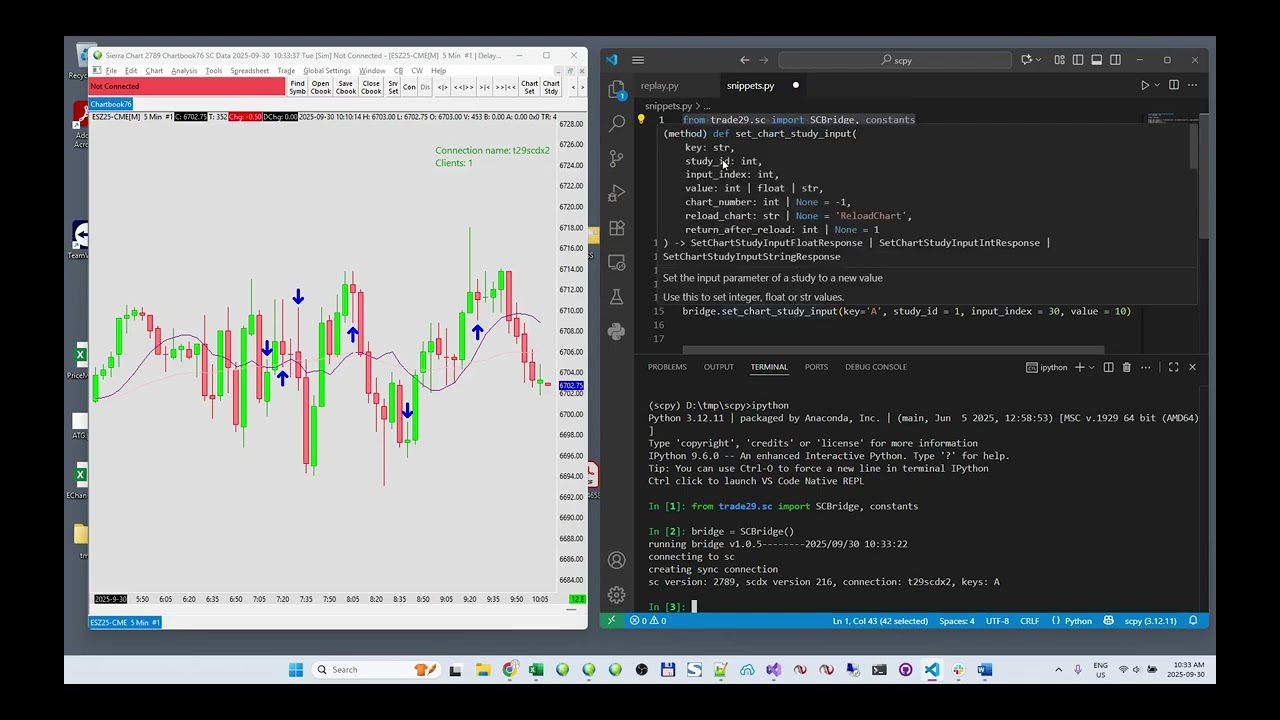Open Sierra Chart Analysis menu

tap(184, 71)
